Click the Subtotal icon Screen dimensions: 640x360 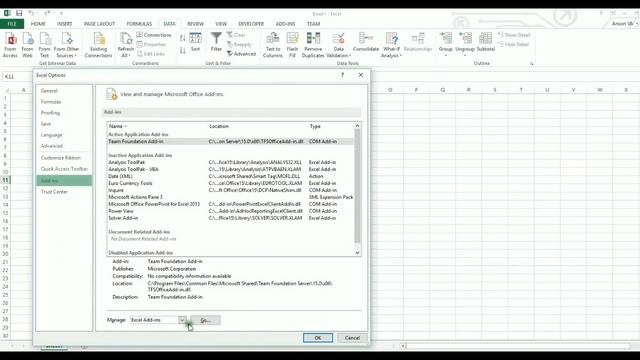pos(485,42)
